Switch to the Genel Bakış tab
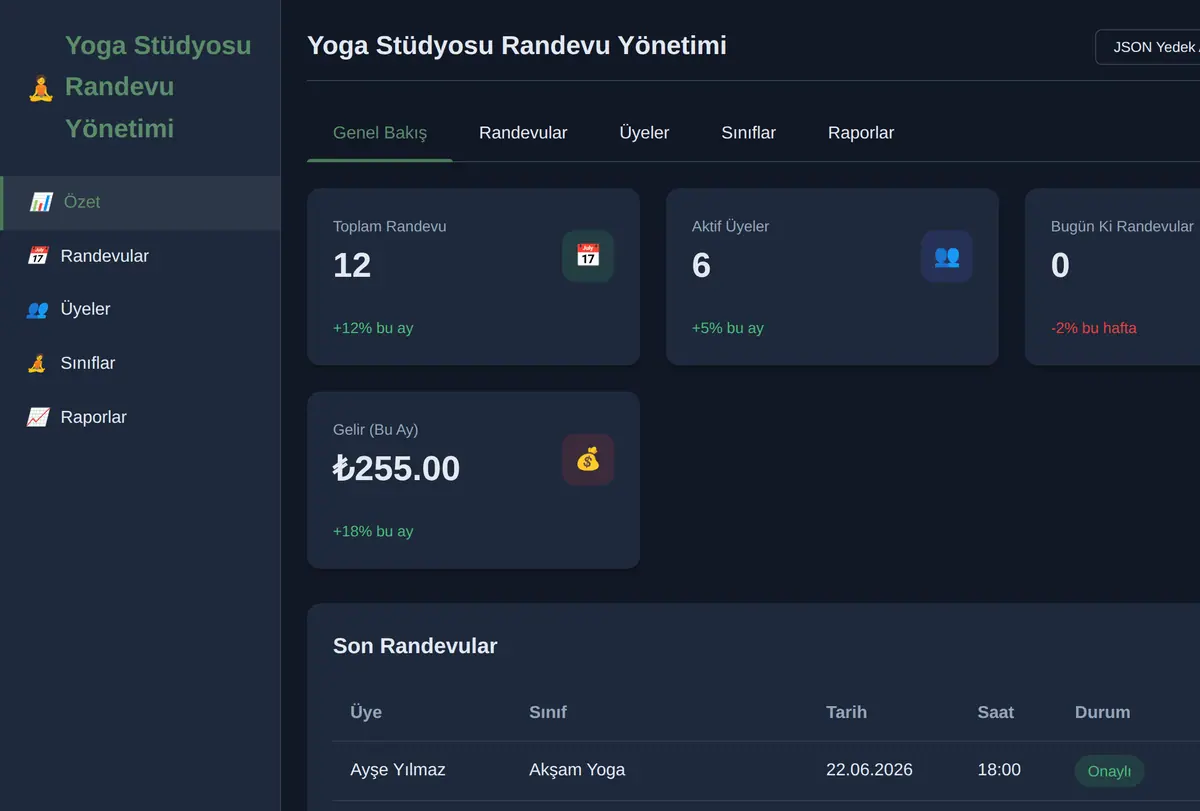Screen dimensions: 1200x811 pyautogui.click(x=380, y=133)
